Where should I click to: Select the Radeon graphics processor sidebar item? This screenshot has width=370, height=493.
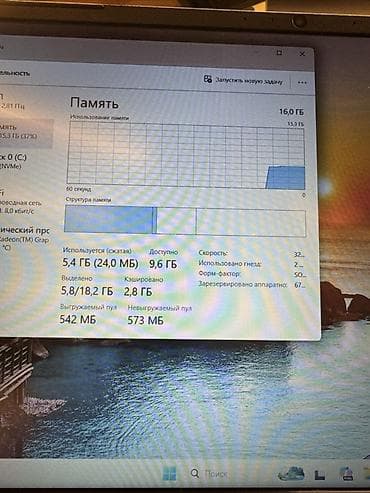pos(25,239)
